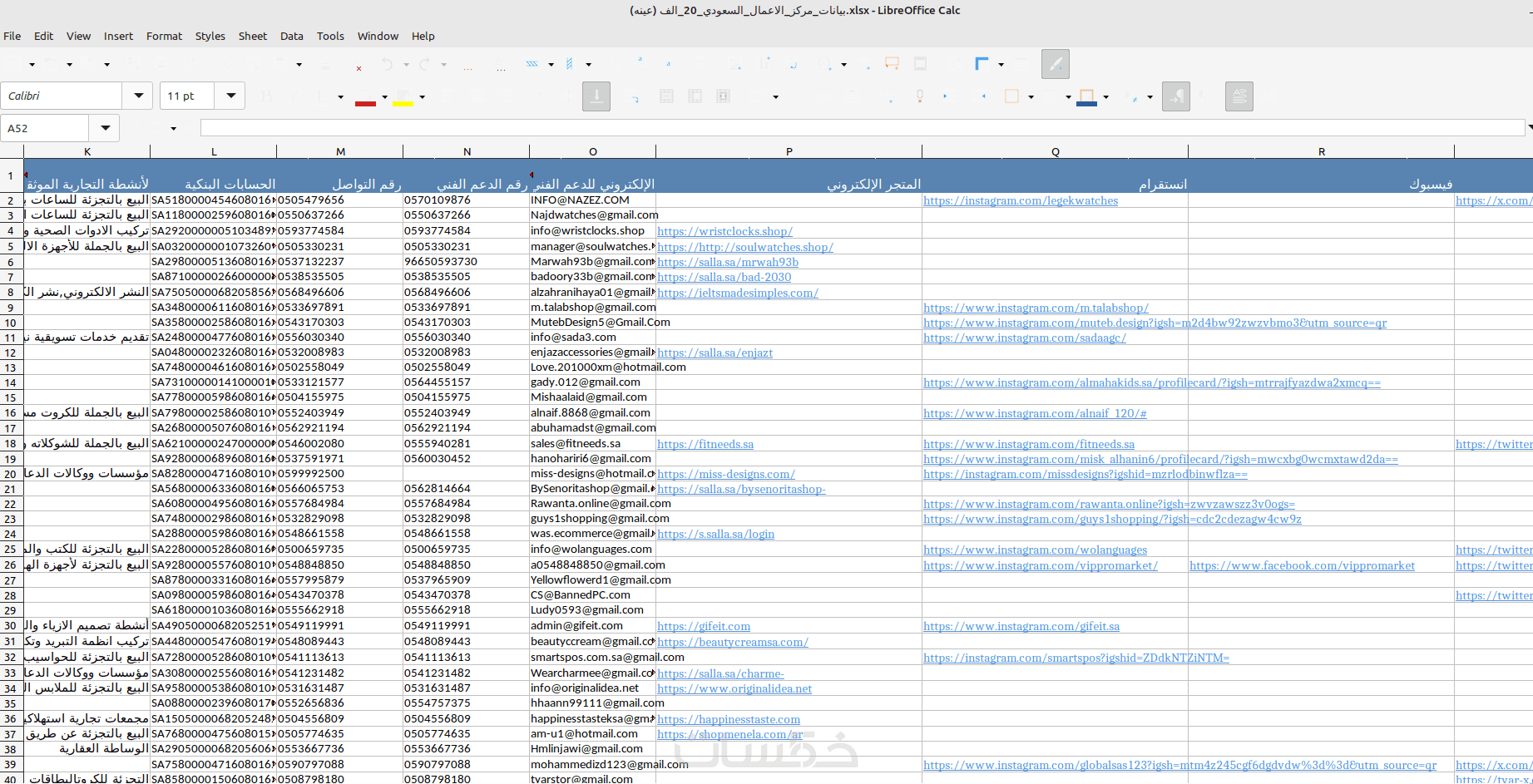Run the spelling check icon
Viewport: 1533px width, 784px height.
tap(501, 64)
